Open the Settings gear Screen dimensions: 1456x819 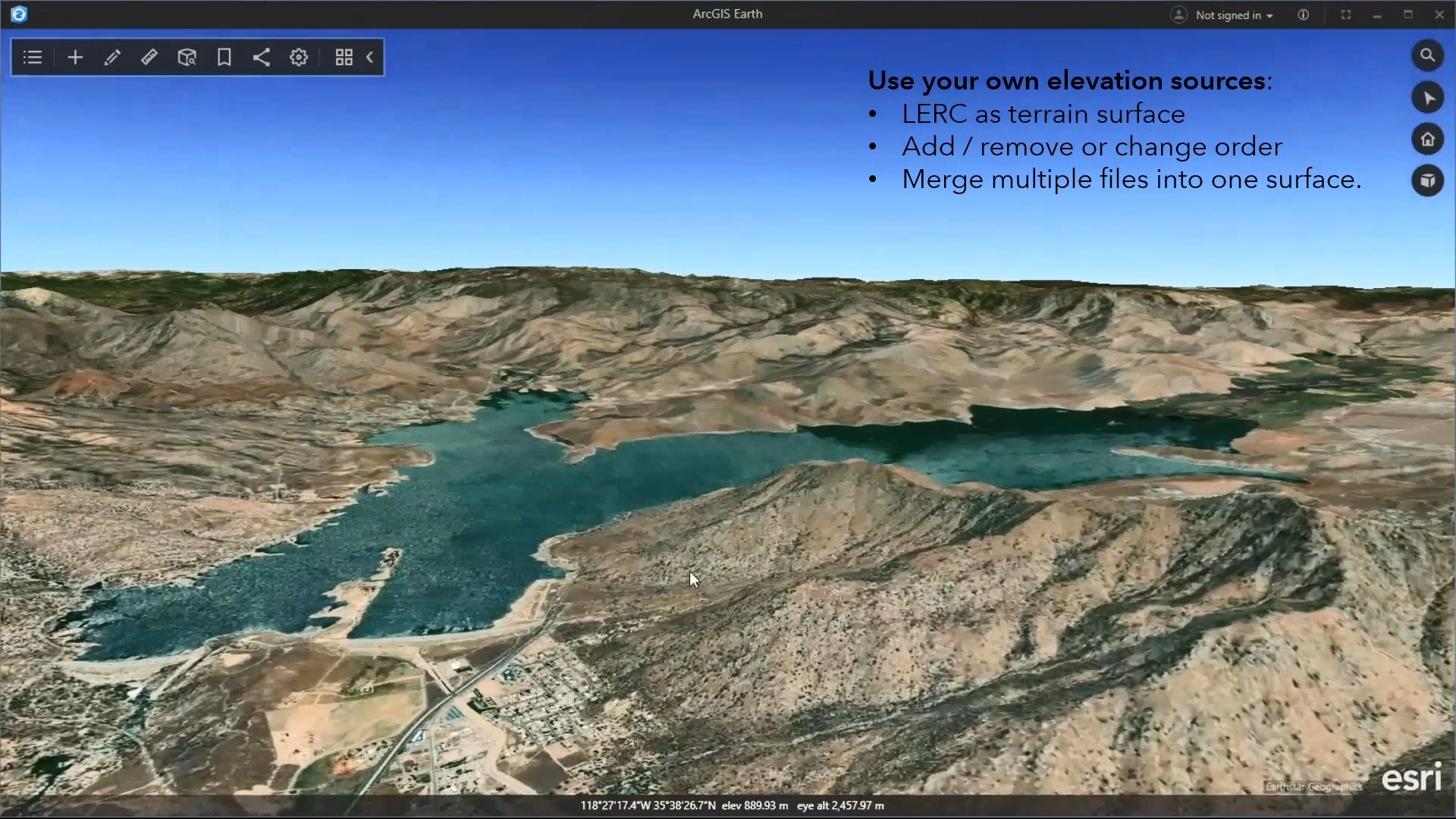pyautogui.click(x=299, y=58)
